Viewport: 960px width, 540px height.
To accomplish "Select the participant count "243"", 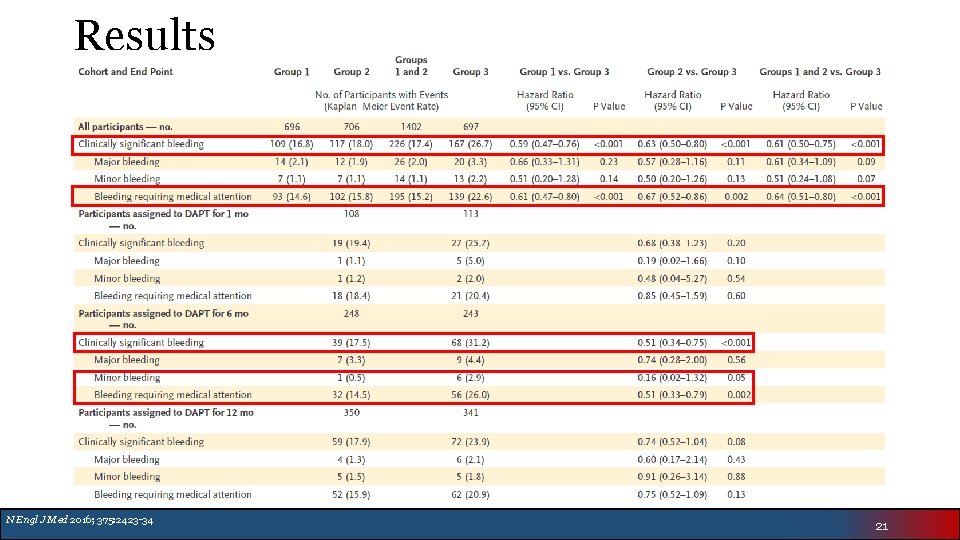I will pos(470,313).
